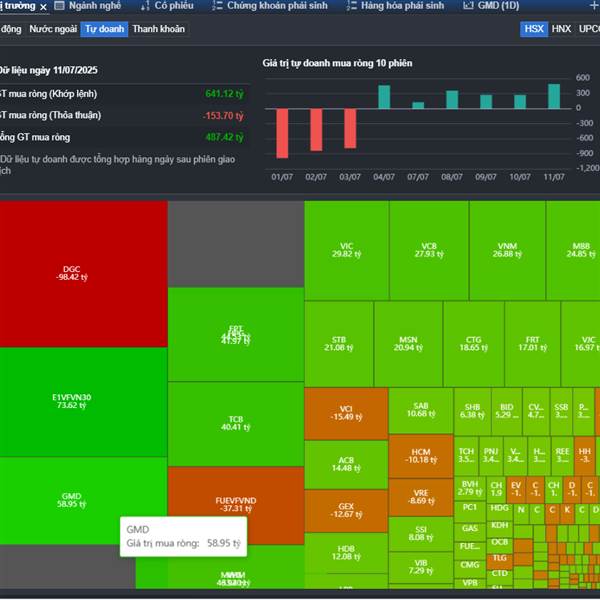600x600 pixels.
Task: Select the BVH 2.79 tỷ tile
Action: point(470,489)
